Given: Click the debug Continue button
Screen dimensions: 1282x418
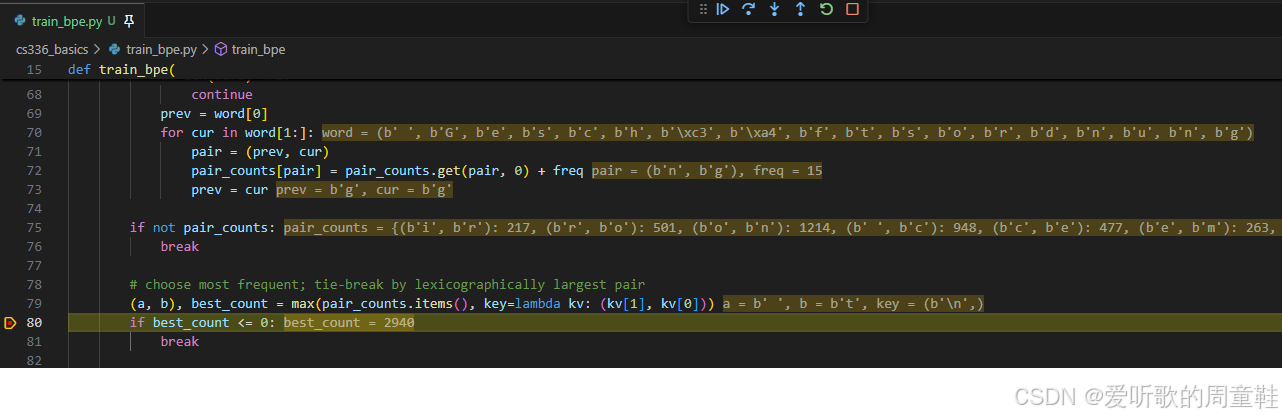Looking at the screenshot, I should [x=723, y=9].
